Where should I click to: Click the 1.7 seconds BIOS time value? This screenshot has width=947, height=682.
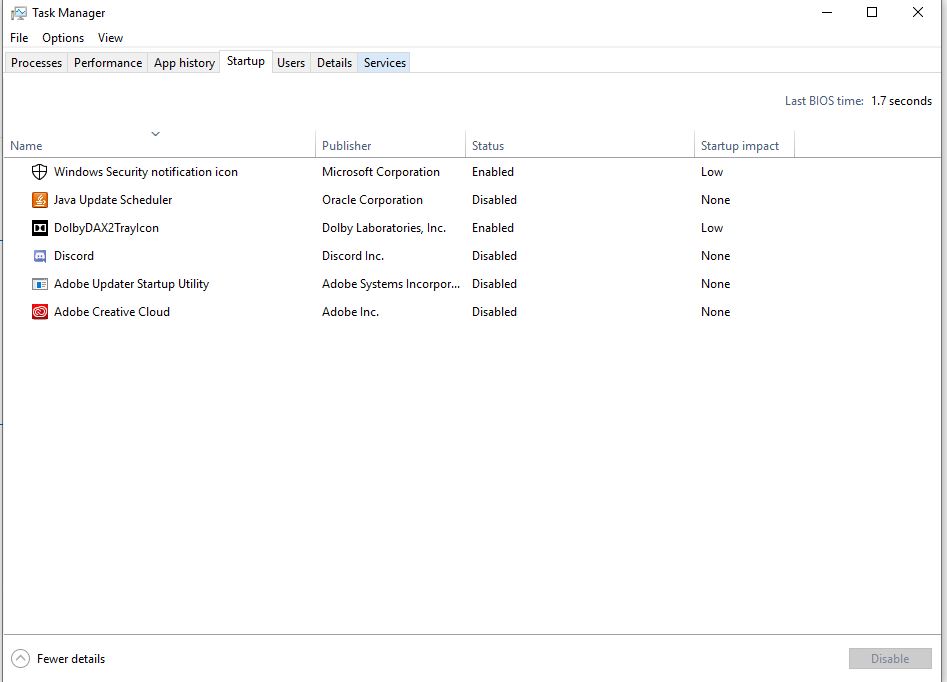tap(901, 101)
